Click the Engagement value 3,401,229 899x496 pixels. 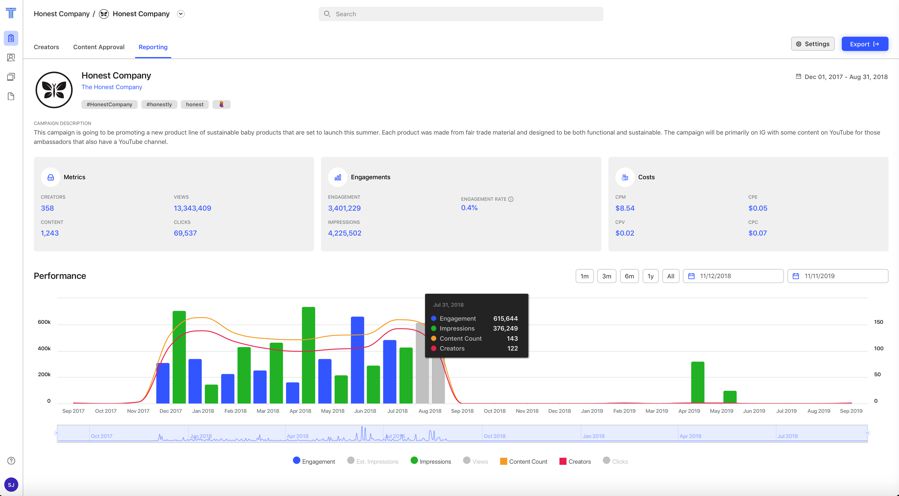pos(344,208)
